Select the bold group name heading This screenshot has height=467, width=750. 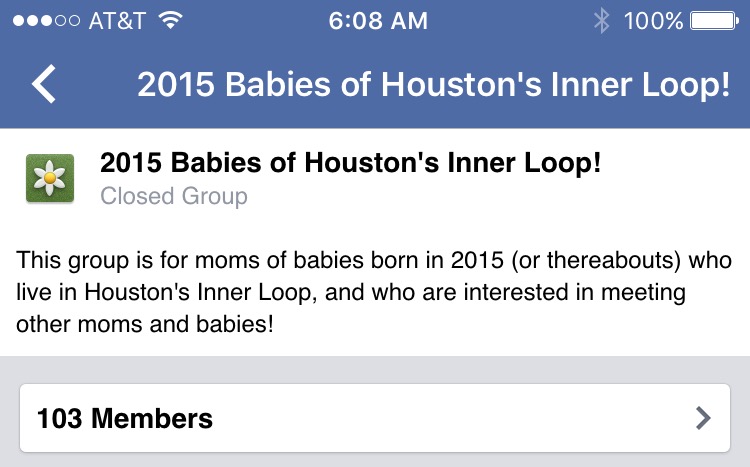350,163
